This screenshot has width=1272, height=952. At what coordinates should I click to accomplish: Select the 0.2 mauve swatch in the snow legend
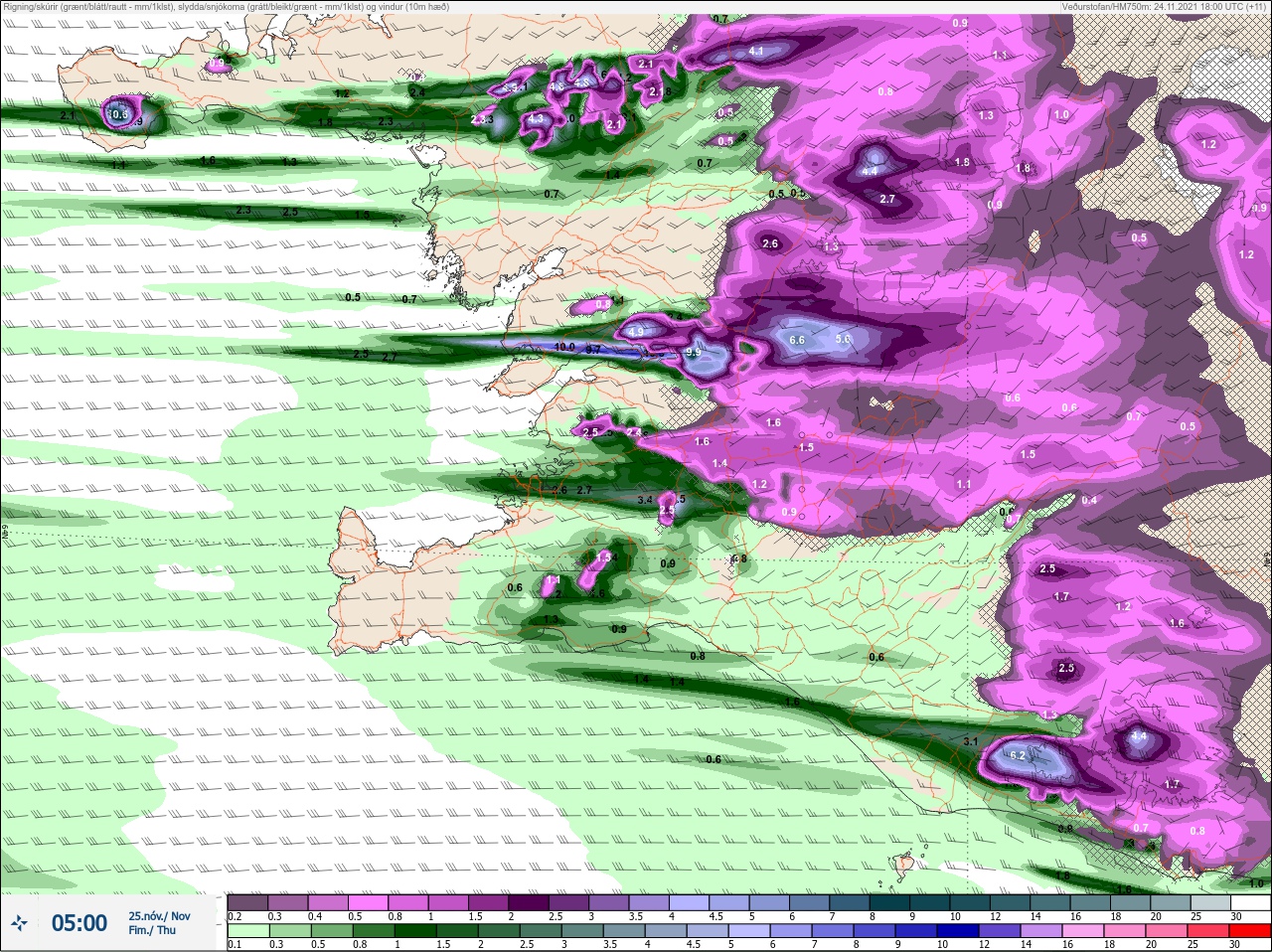247,902
